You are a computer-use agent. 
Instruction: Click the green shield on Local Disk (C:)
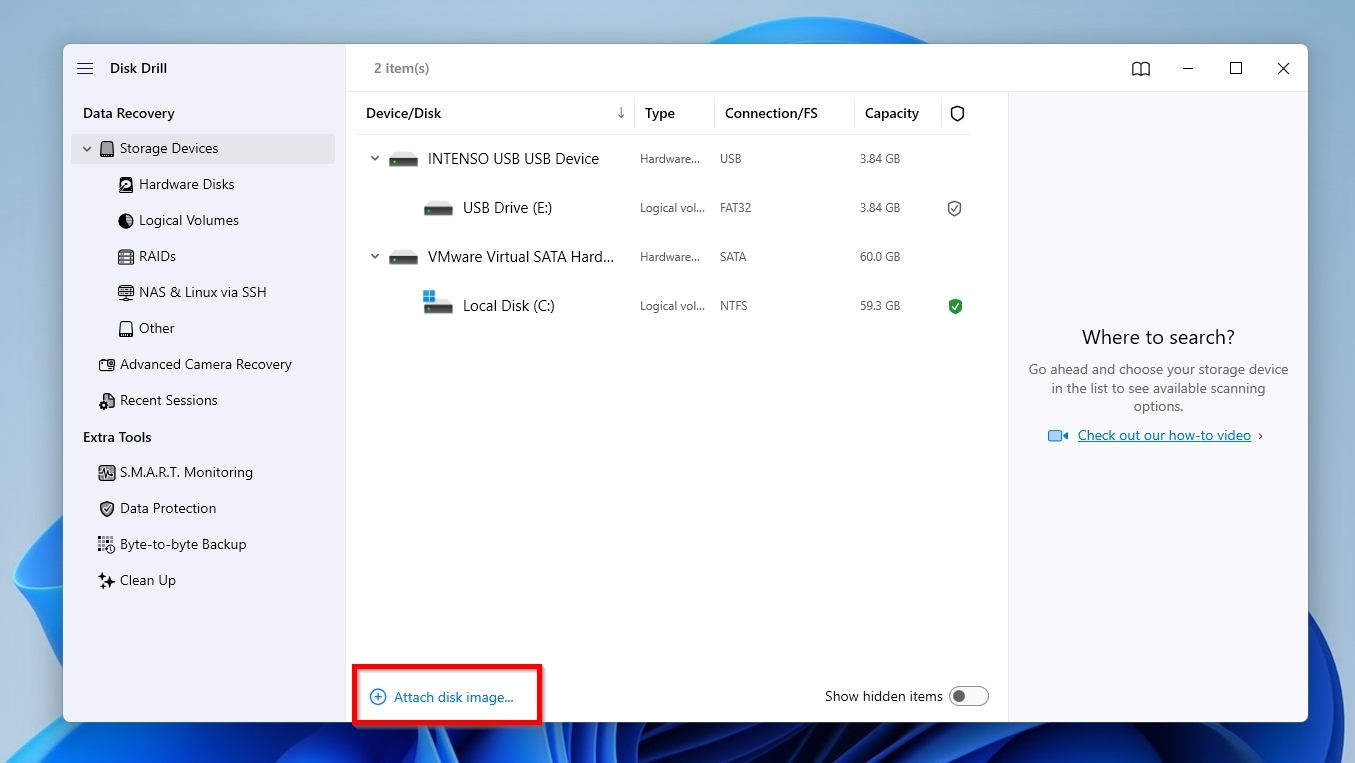[x=955, y=306]
